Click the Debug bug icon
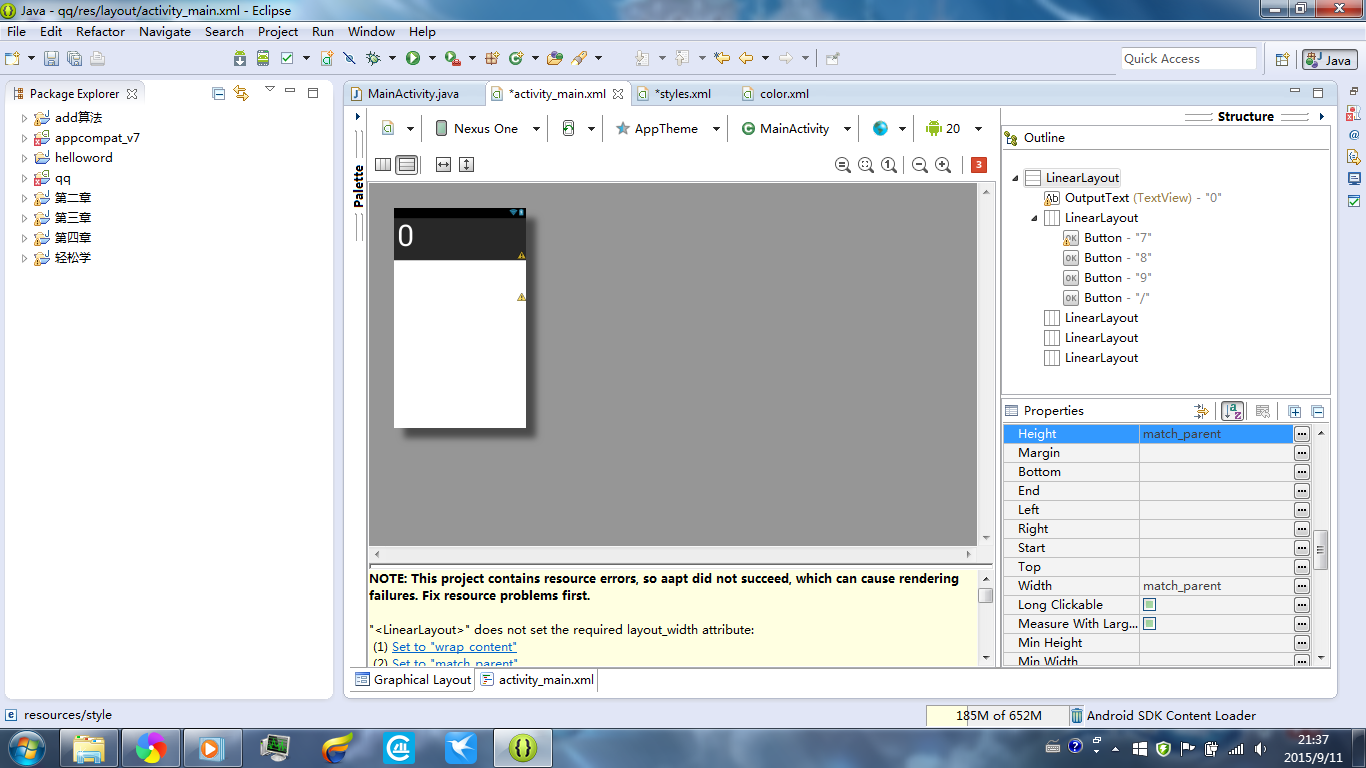The height and width of the screenshot is (768, 1366). point(373,59)
